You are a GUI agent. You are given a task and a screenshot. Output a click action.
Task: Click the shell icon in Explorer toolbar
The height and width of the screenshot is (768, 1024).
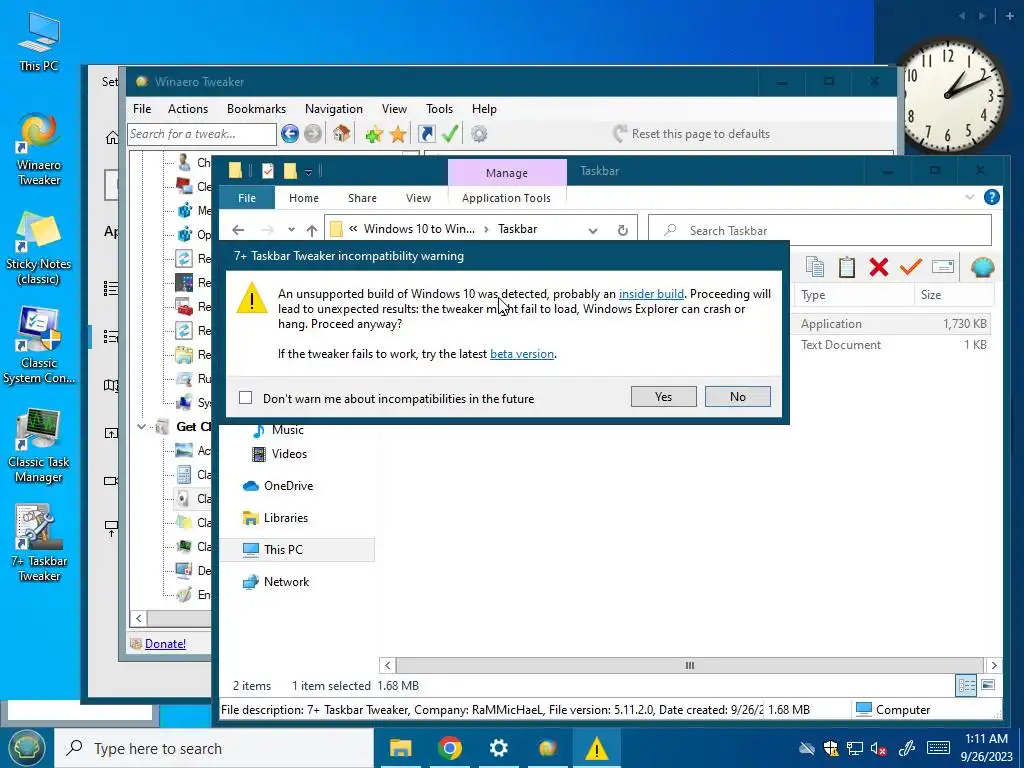[x=982, y=266]
